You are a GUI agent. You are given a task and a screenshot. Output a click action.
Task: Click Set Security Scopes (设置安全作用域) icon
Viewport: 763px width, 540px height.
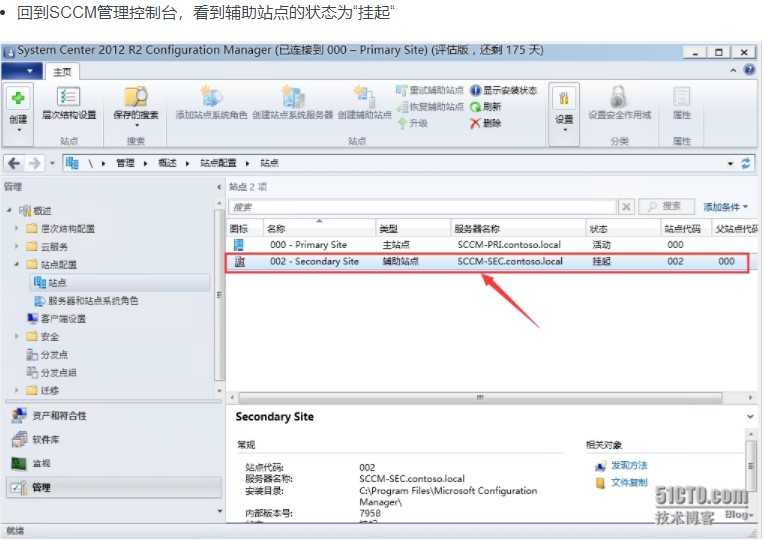619,103
